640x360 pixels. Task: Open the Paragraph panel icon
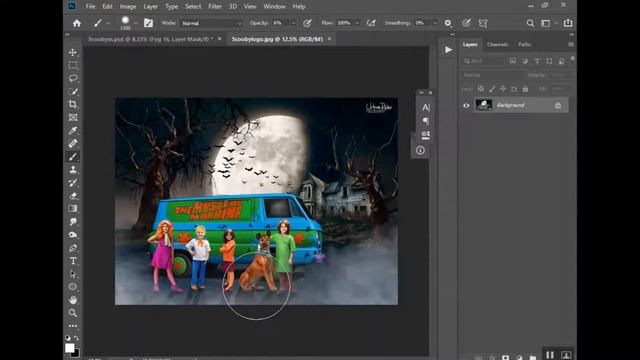pos(425,121)
